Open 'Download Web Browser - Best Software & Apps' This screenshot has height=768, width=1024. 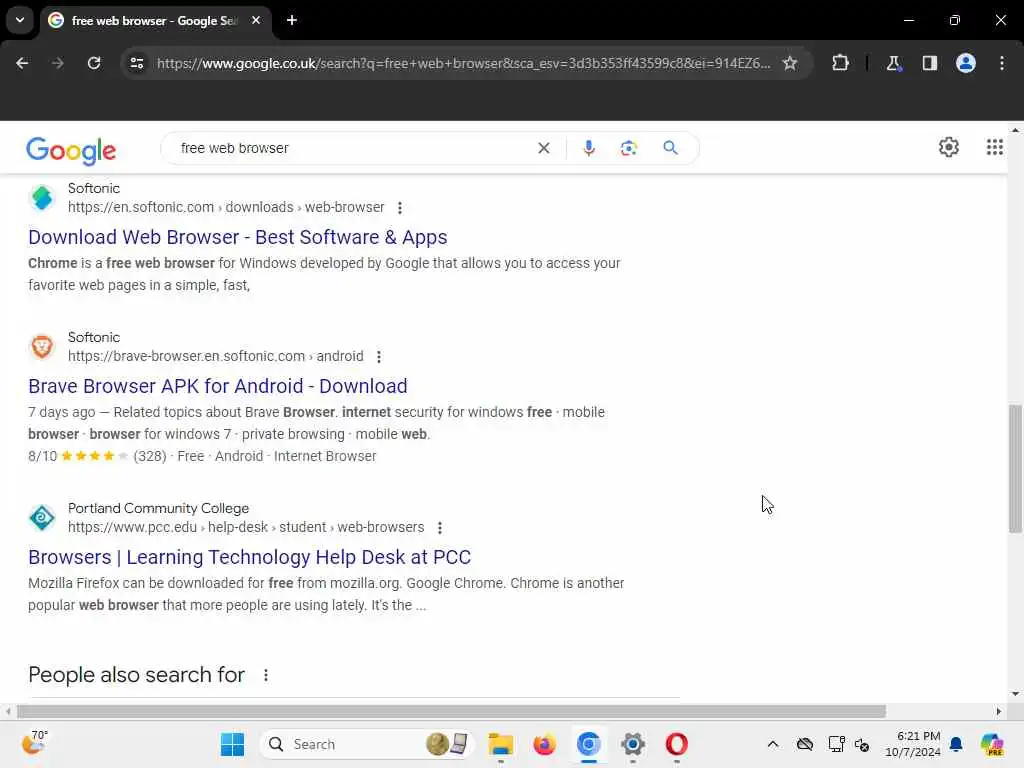point(238,237)
